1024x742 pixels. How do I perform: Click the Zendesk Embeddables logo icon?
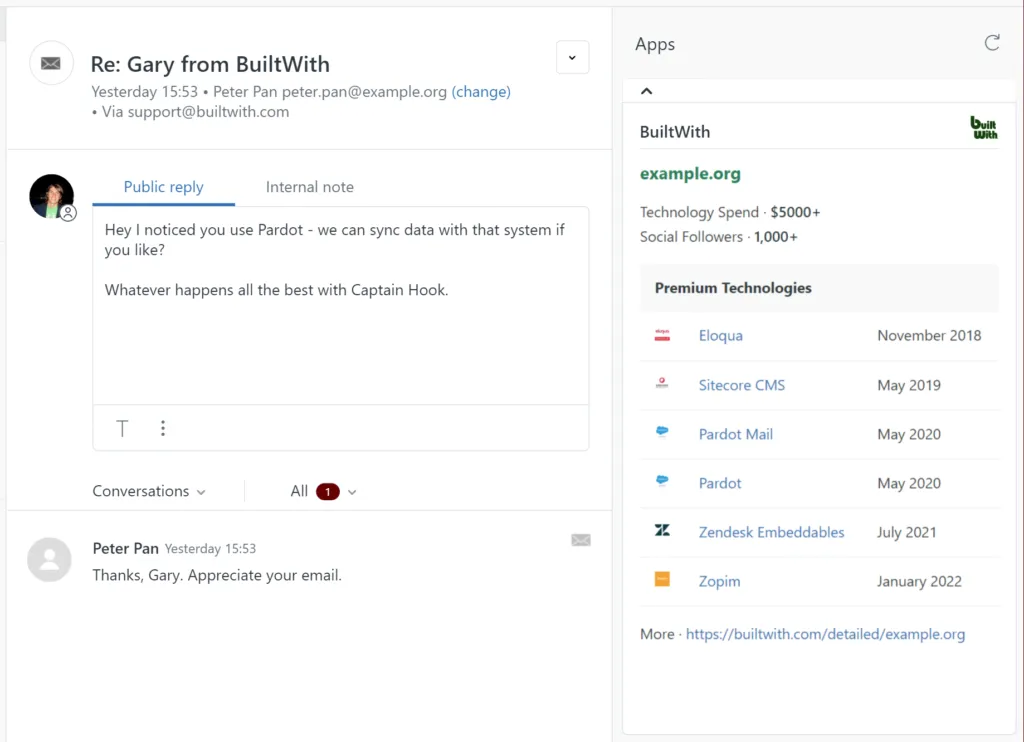pyautogui.click(x=662, y=531)
